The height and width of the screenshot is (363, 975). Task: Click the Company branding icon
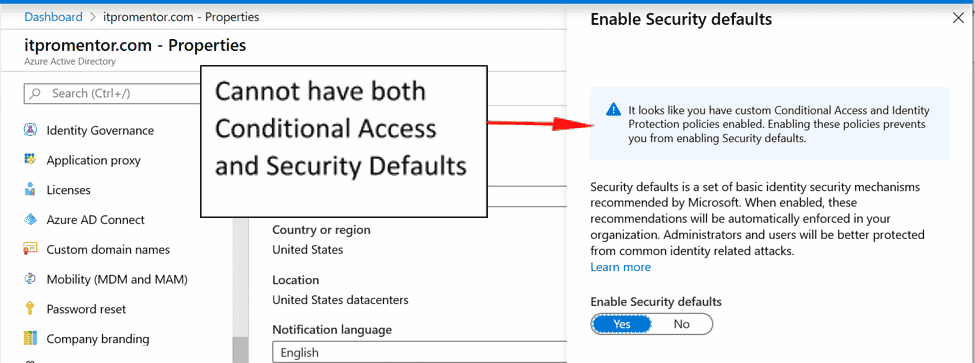tap(30, 339)
